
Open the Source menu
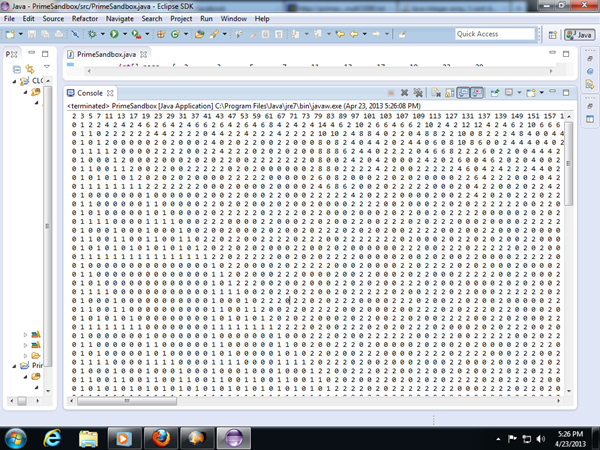click(53, 19)
